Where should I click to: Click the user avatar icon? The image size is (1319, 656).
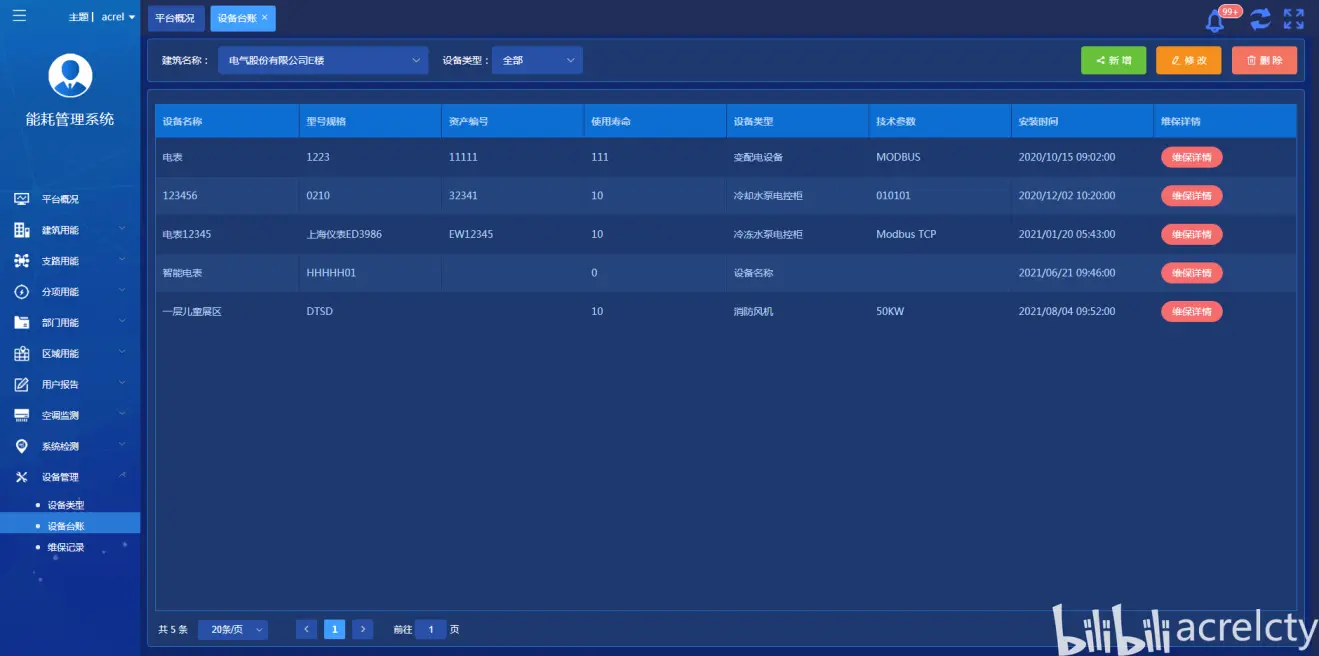[70, 75]
